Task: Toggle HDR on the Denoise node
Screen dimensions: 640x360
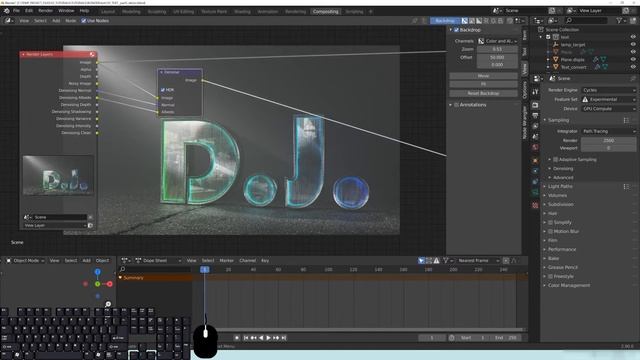Action: 162,90
